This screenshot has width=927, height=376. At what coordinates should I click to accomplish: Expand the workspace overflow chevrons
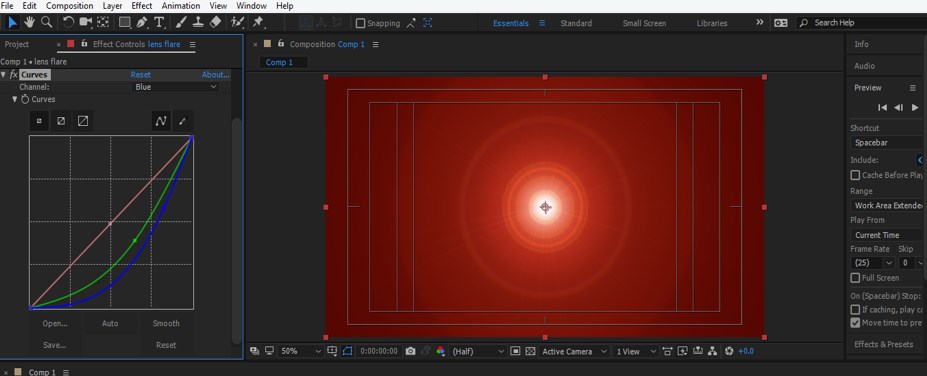(760, 22)
